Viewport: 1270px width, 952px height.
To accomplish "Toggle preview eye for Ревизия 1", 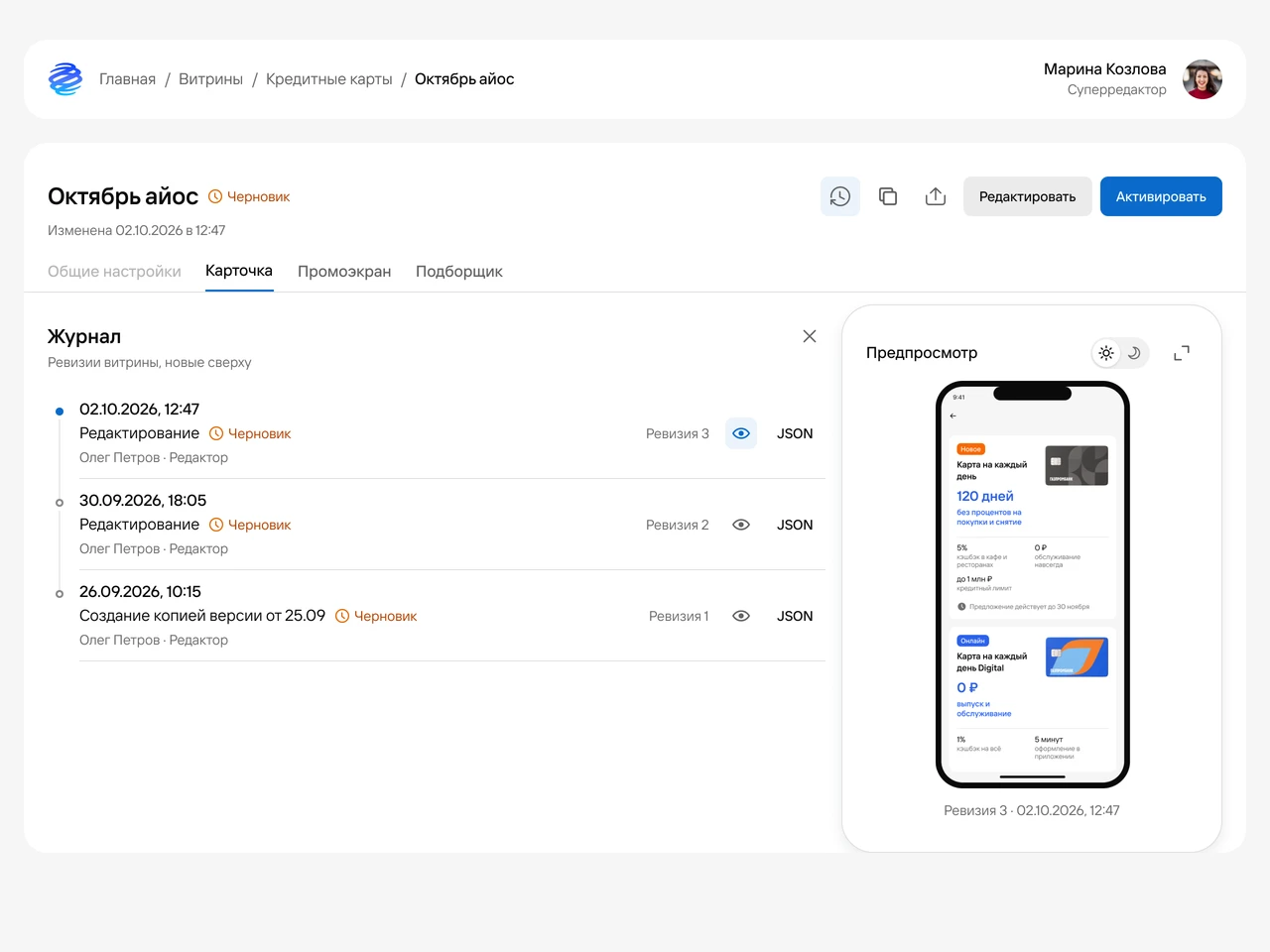I will 741,616.
